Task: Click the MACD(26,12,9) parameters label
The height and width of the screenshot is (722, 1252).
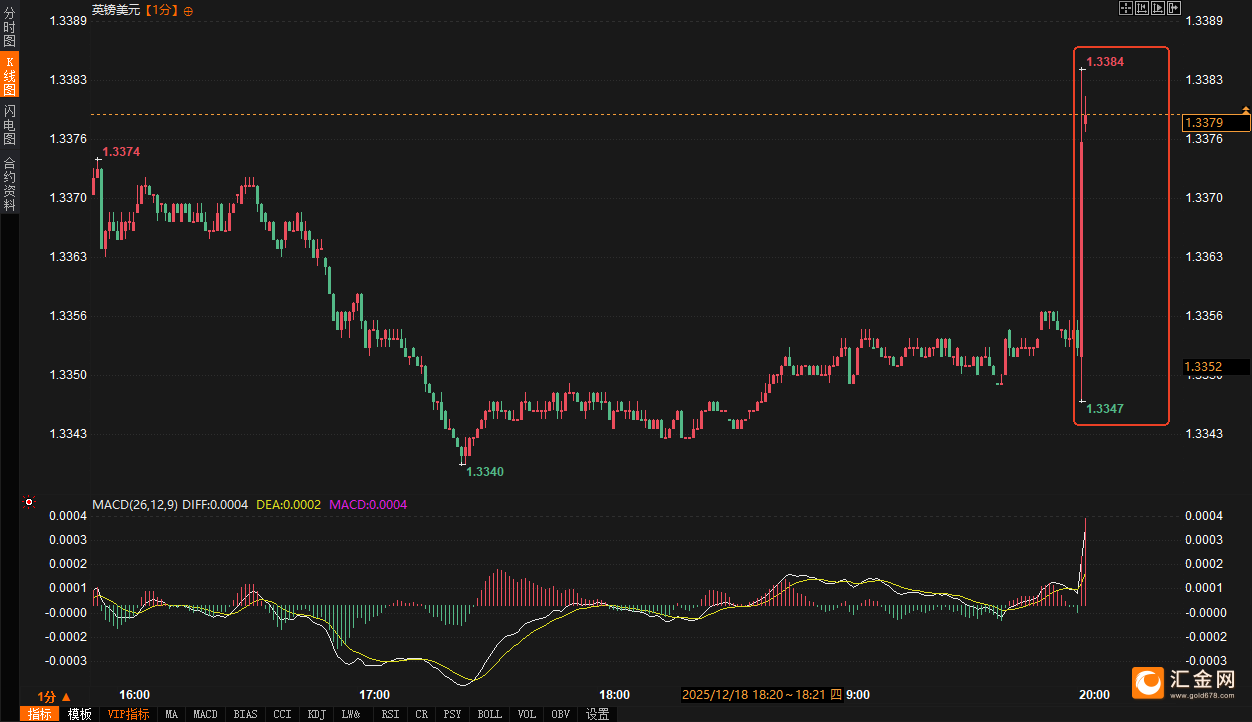Action: 135,505
